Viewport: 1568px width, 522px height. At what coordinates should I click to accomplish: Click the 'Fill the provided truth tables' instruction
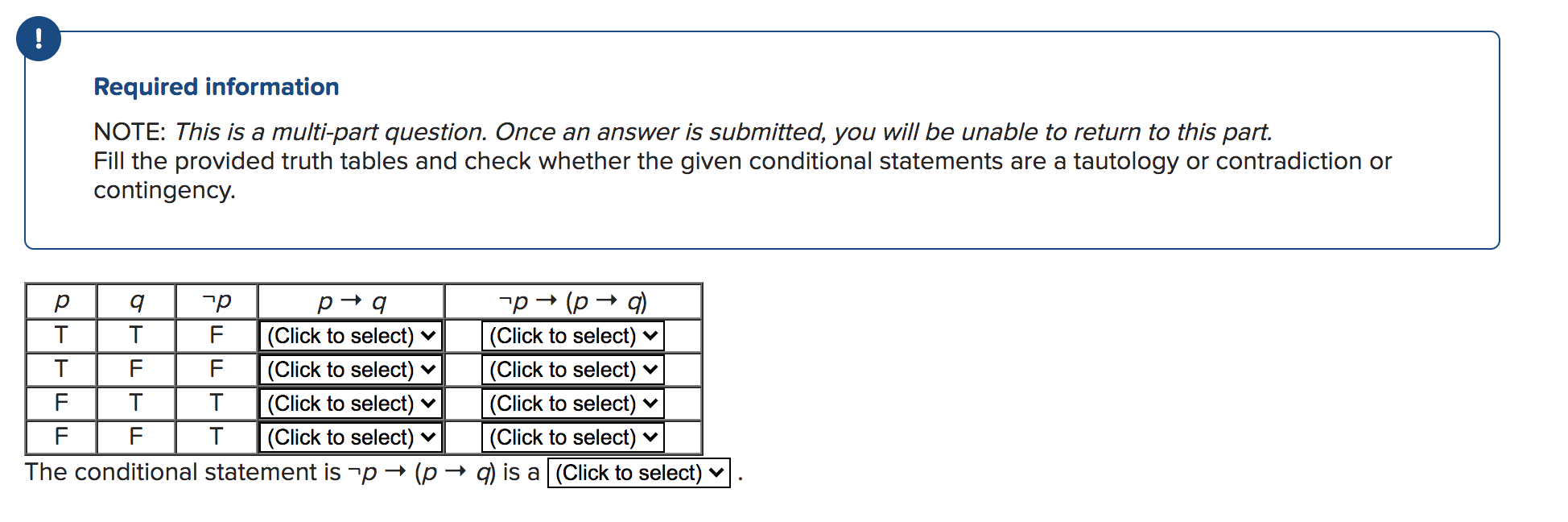pos(742,175)
